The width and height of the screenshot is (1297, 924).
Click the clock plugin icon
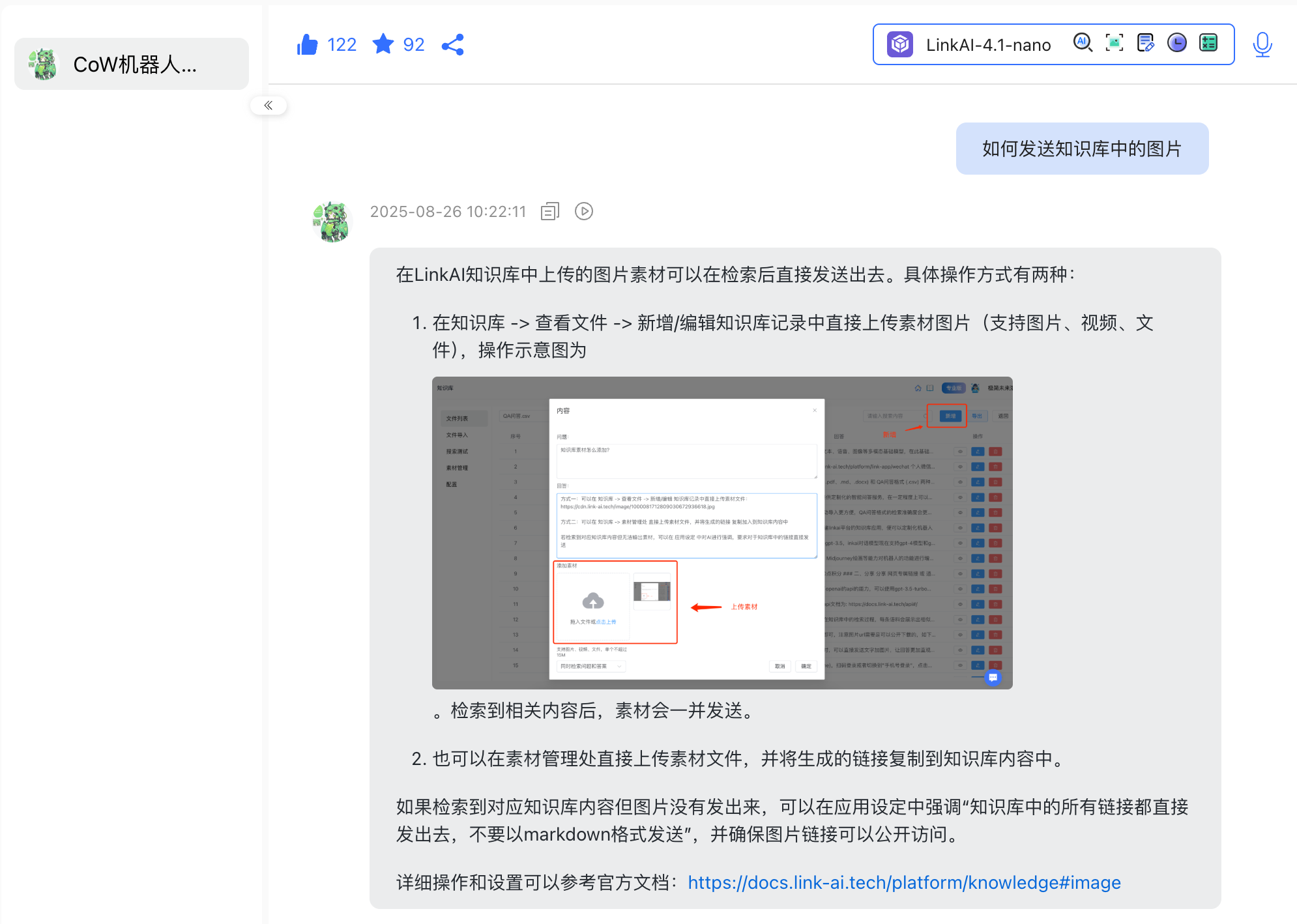tap(1177, 43)
